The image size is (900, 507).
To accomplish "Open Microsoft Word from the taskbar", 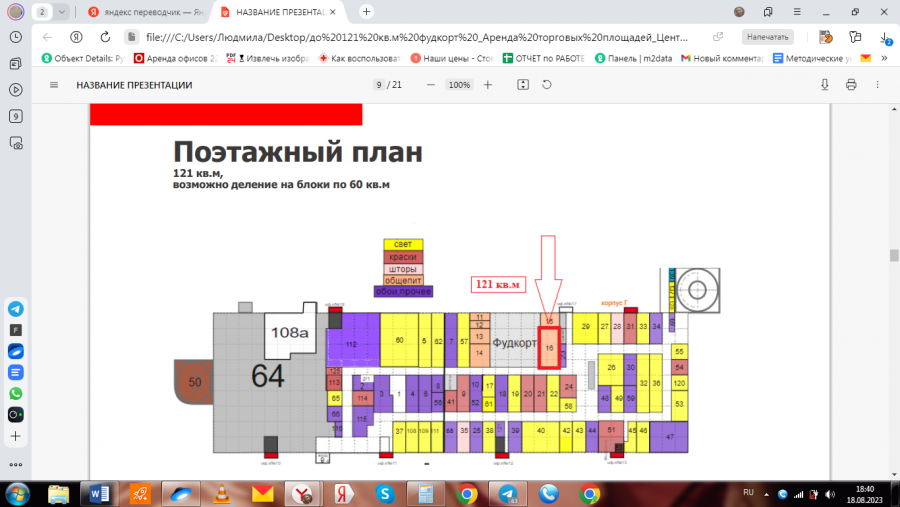I will click(99, 494).
